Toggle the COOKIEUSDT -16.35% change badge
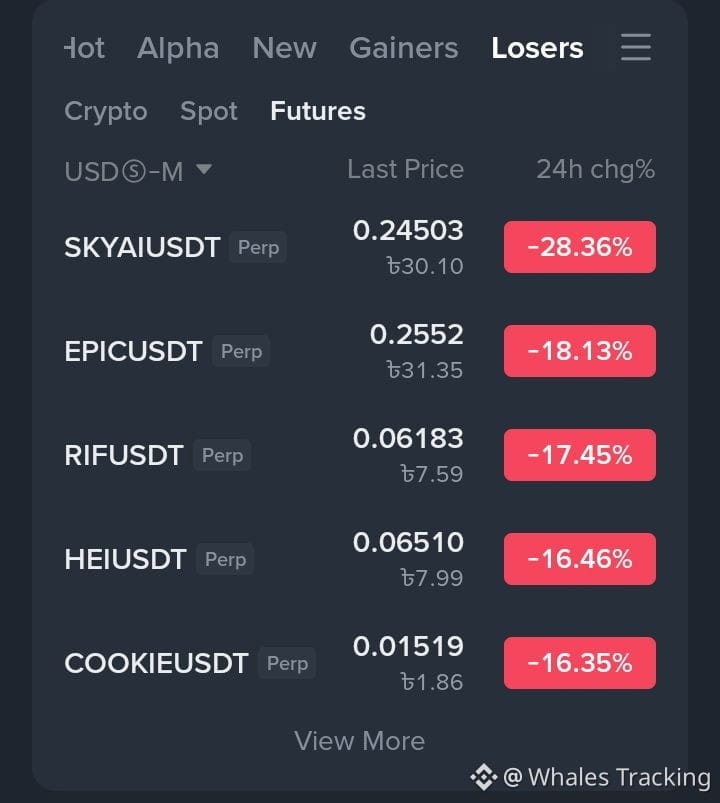Viewport: 720px width, 803px height. [x=580, y=663]
